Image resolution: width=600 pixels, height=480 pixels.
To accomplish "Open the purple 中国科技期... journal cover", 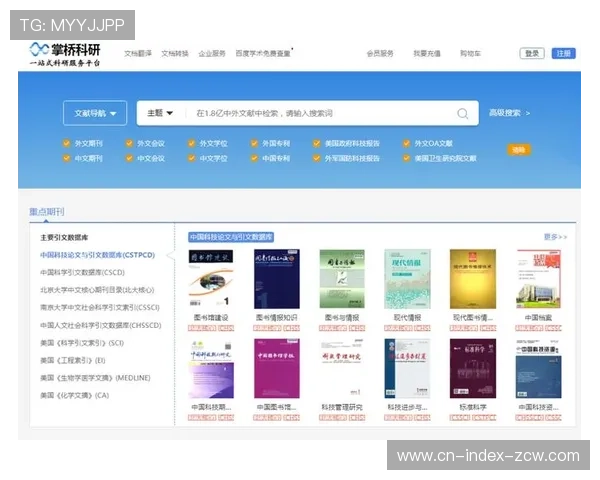I will click(211, 368).
